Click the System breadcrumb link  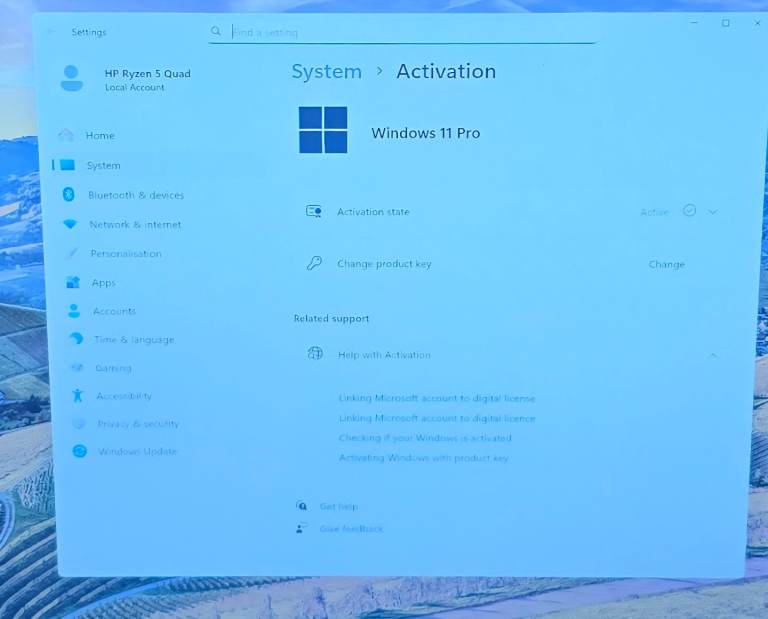click(326, 72)
